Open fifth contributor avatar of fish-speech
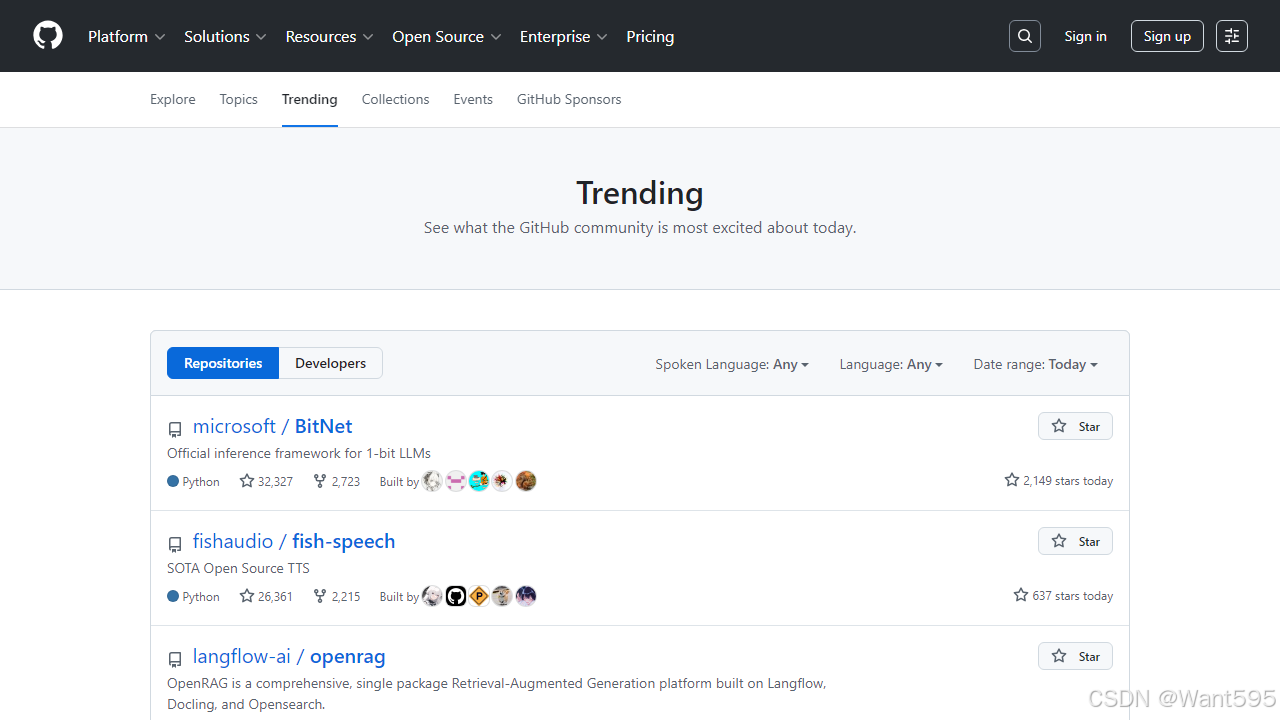The image size is (1280, 720). (526, 596)
